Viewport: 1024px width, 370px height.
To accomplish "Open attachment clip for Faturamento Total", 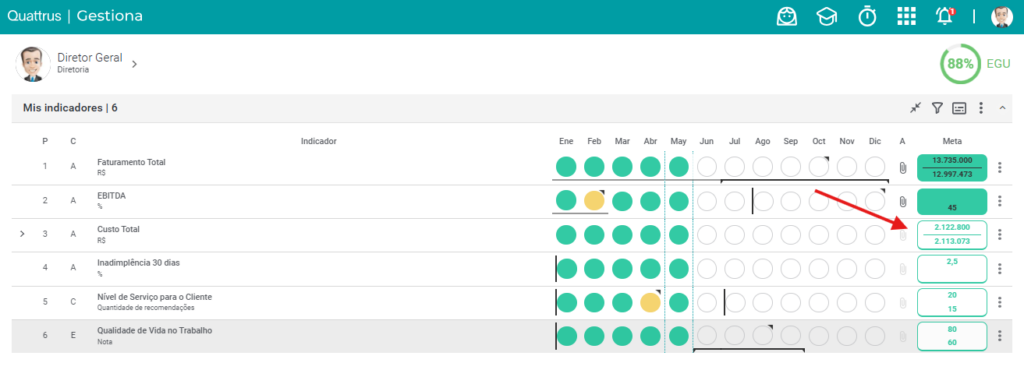I will coord(903,168).
